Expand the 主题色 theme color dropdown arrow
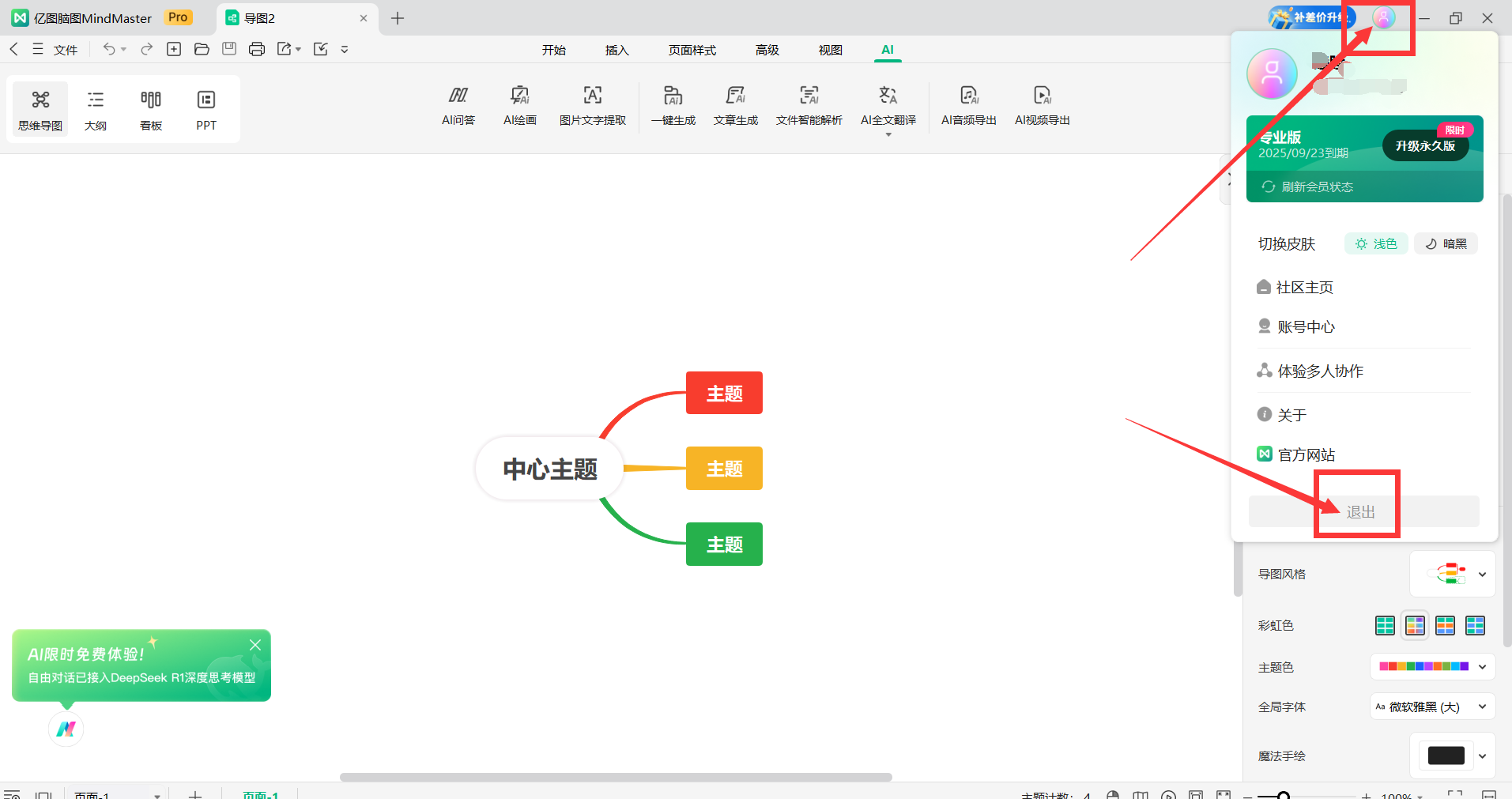 click(1482, 666)
